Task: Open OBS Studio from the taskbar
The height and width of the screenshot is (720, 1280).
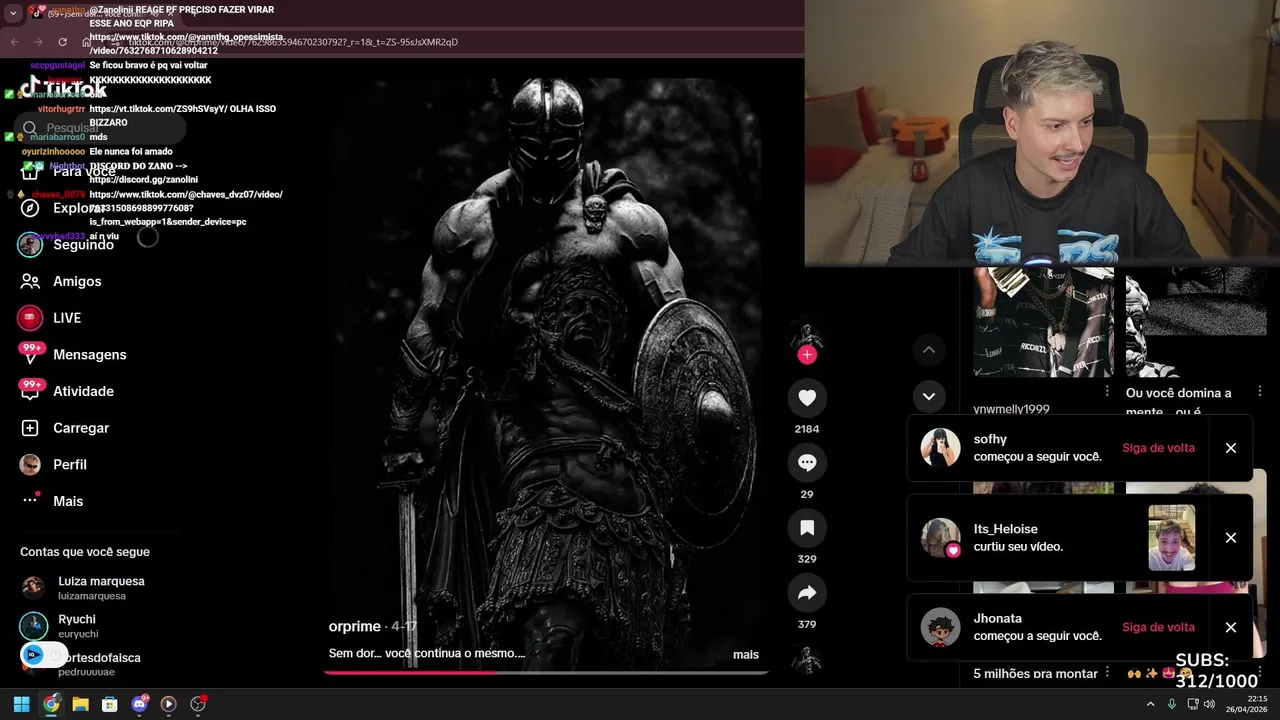Action: tap(198, 704)
